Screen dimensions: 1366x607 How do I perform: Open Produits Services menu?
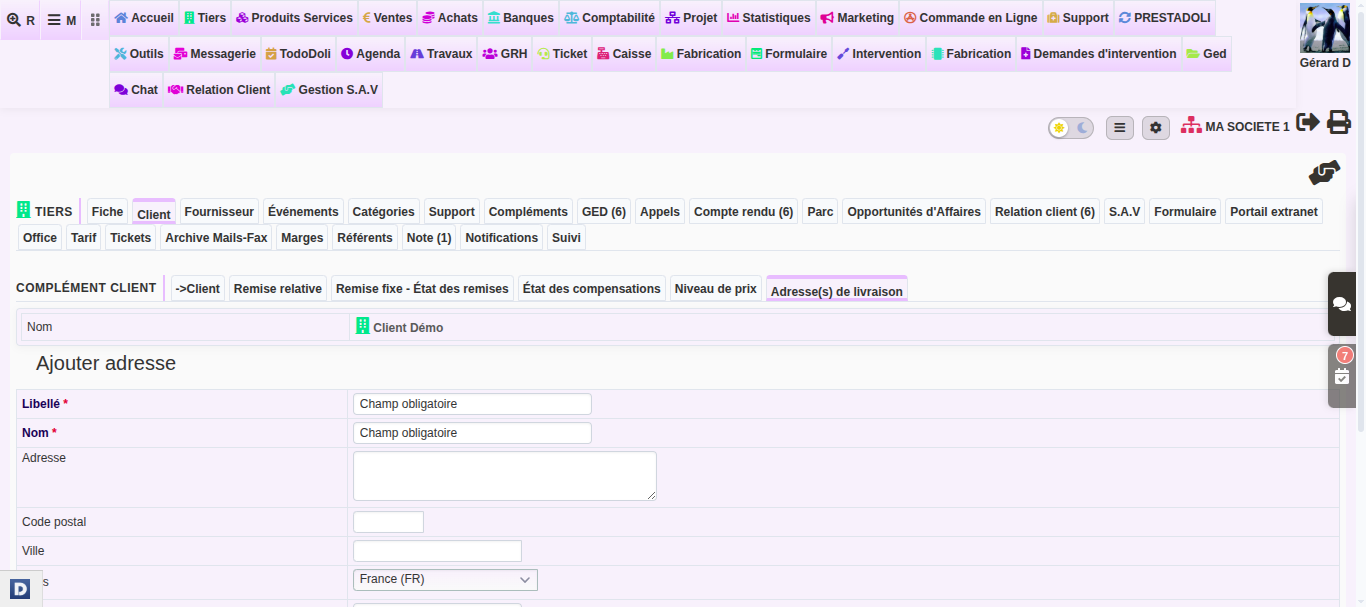coord(294,18)
